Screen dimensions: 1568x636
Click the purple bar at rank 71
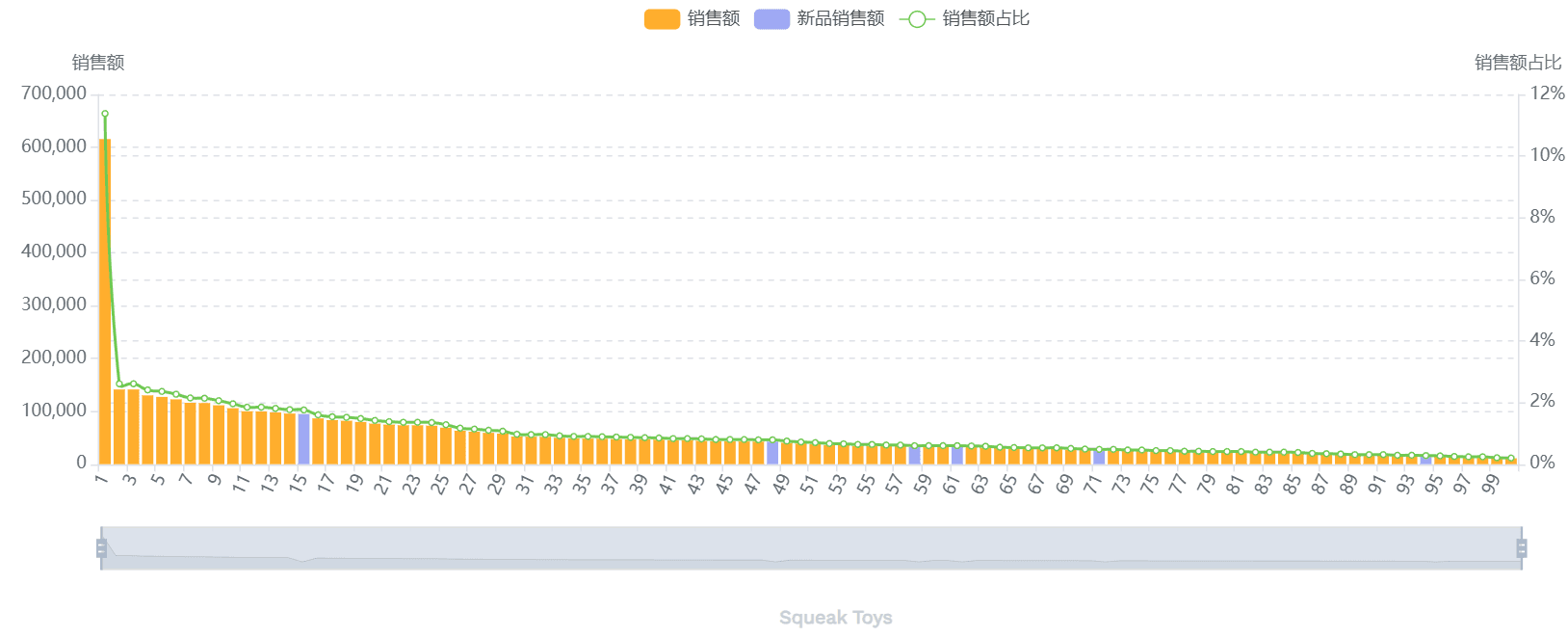[1099, 457]
